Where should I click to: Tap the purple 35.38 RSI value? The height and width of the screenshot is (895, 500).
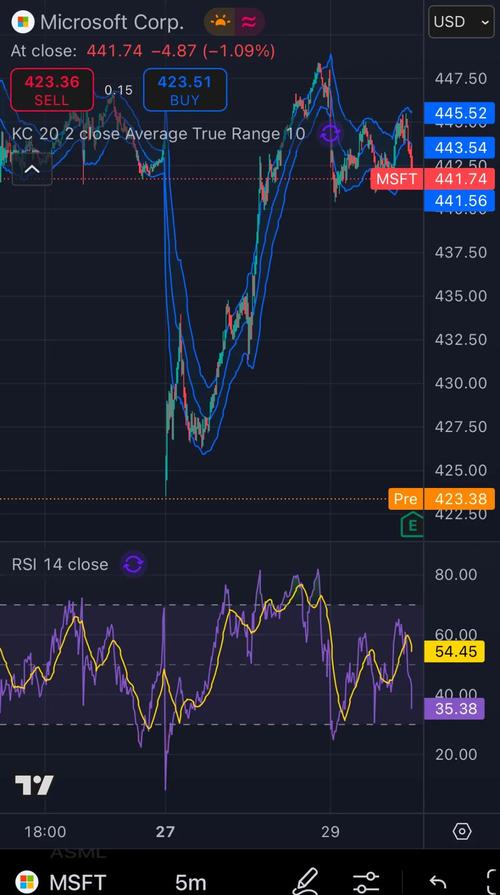[x=455, y=708]
